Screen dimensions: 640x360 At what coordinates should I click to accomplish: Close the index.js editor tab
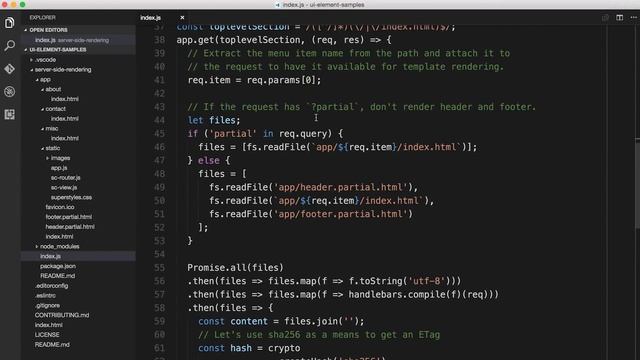[182, 18]
